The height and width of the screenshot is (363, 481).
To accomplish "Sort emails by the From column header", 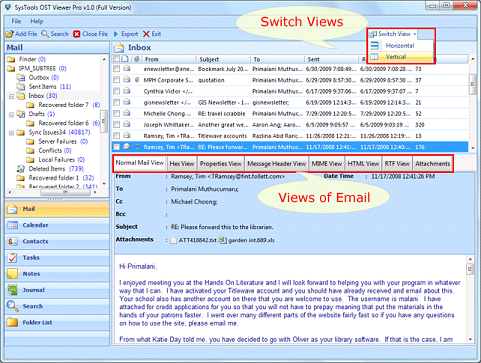I will (169, 59).
